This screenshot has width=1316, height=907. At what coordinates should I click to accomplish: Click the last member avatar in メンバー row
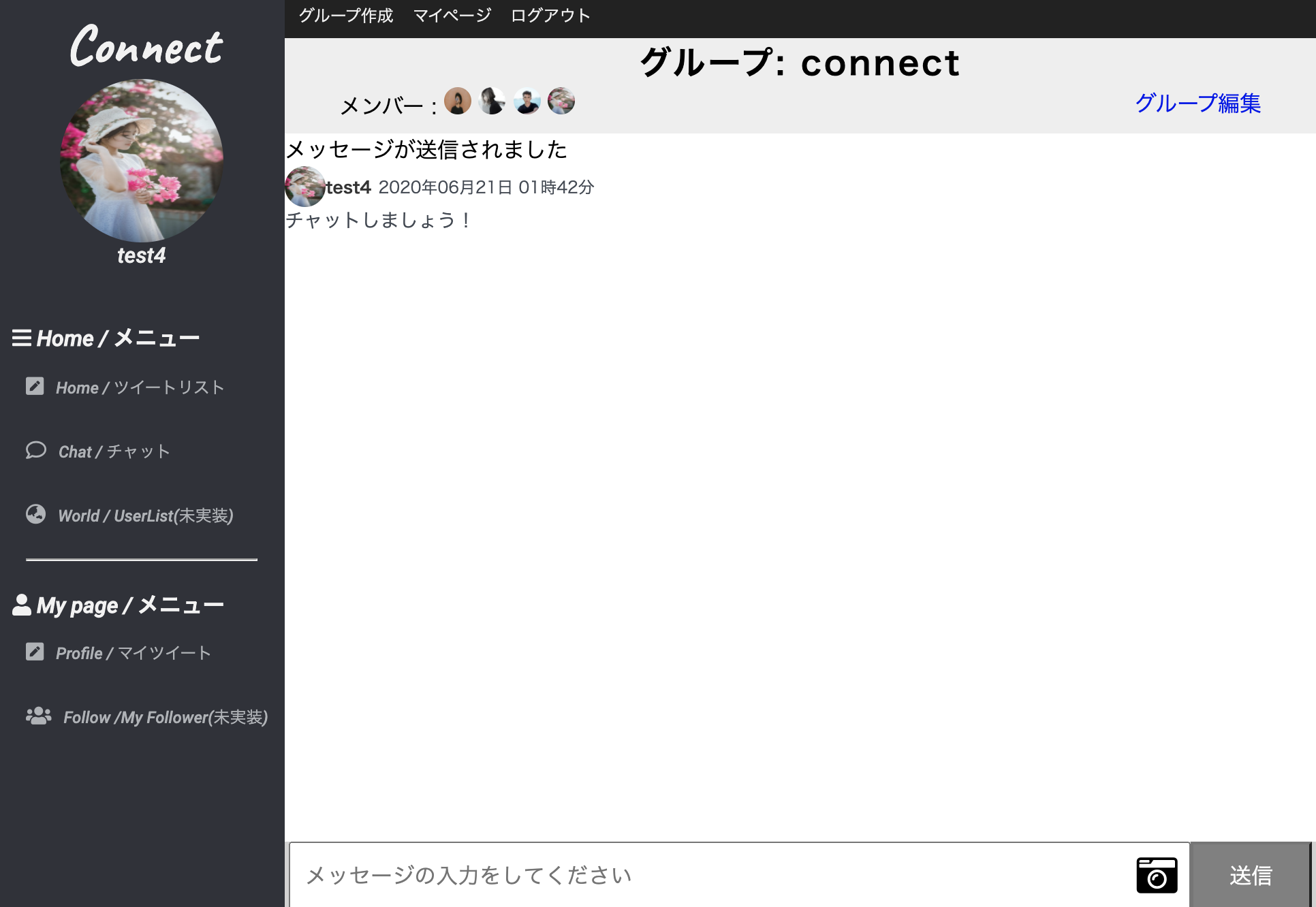click(x=561, y=101)
